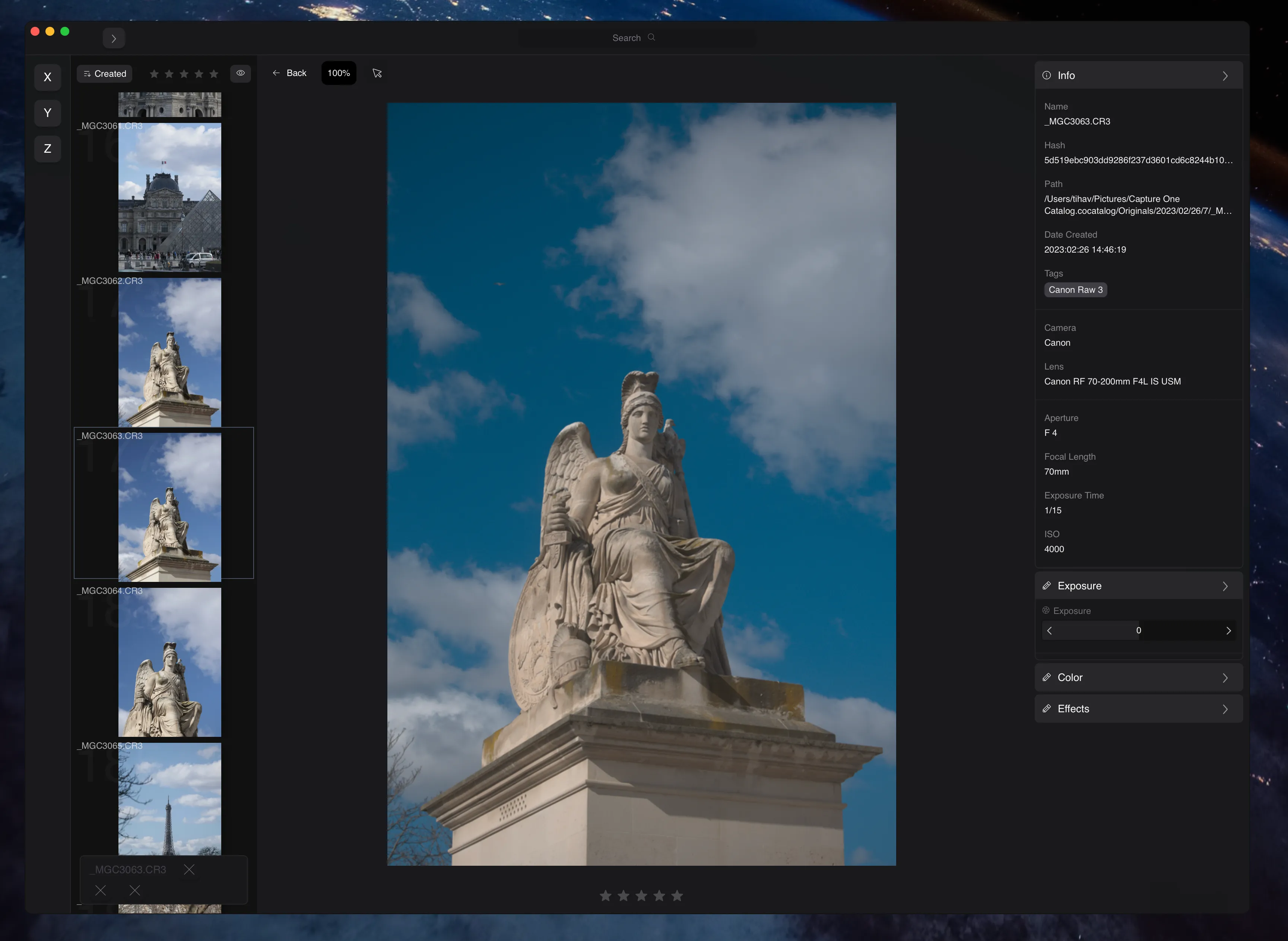The height and width of the screenshot is (941, 1288).
Task: Click the Exposure Time value 1/15
Action: [1053, 510]
